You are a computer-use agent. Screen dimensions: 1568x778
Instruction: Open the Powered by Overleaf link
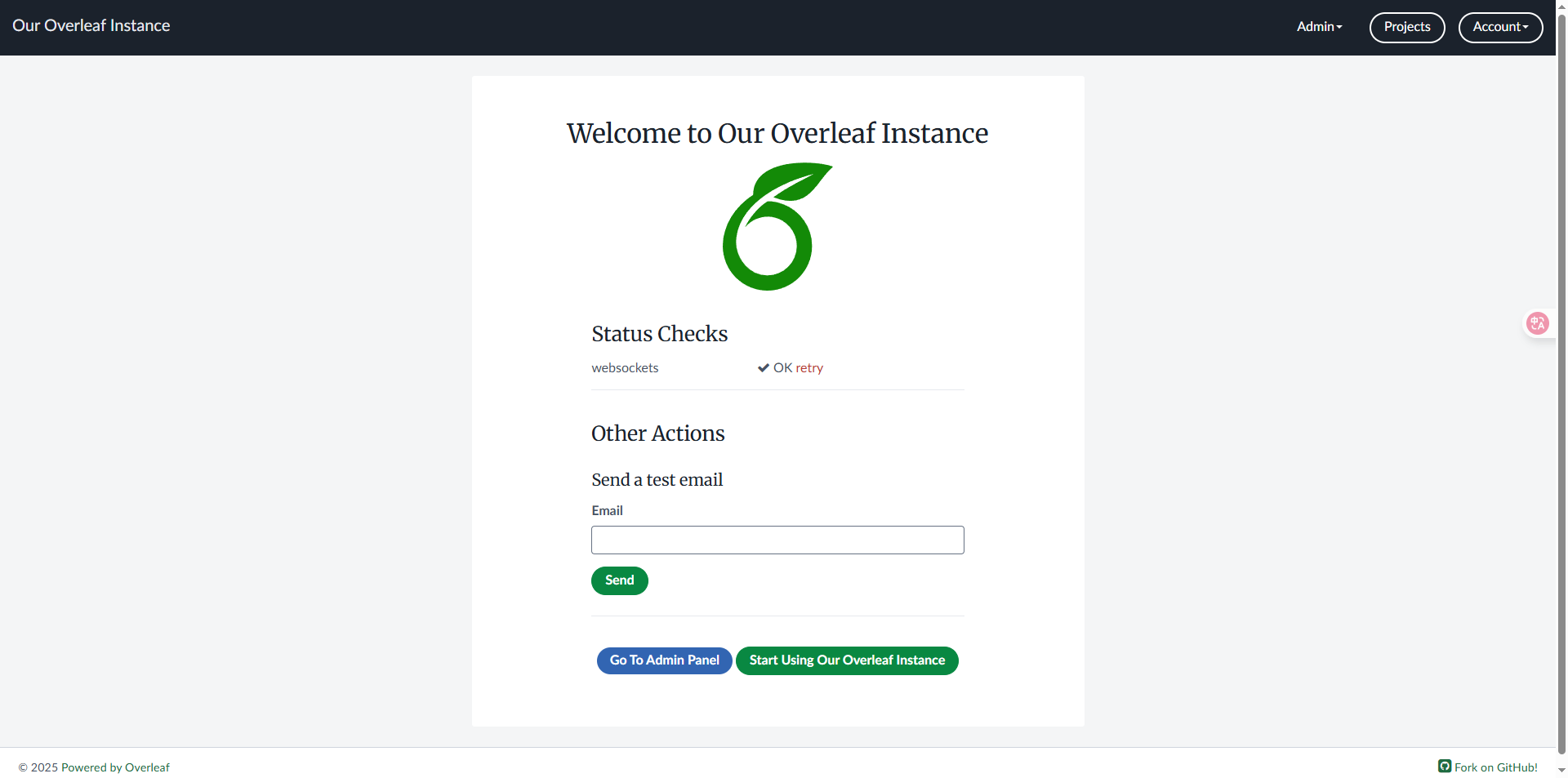[x=115, y=767]
